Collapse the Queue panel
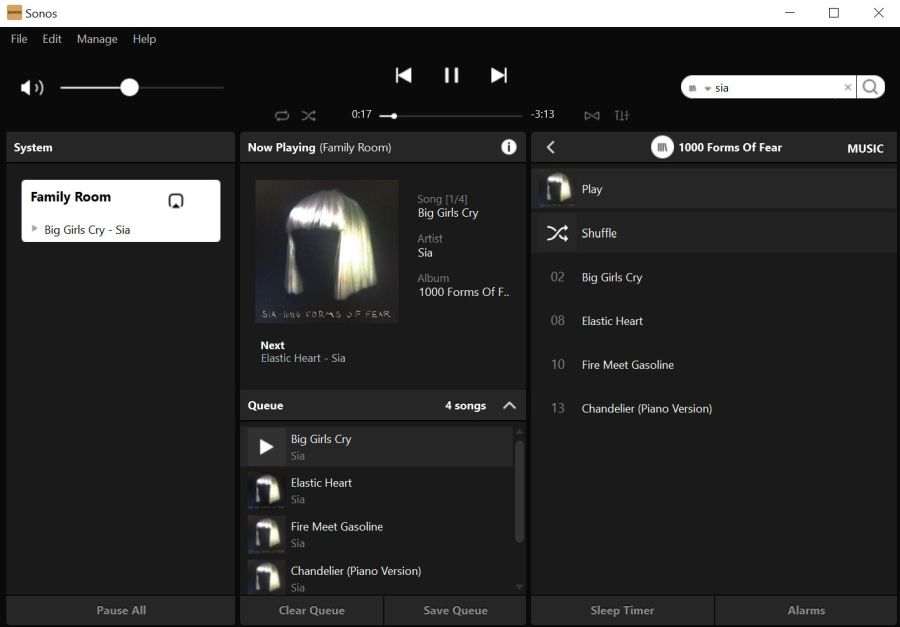 coord(509,405)
